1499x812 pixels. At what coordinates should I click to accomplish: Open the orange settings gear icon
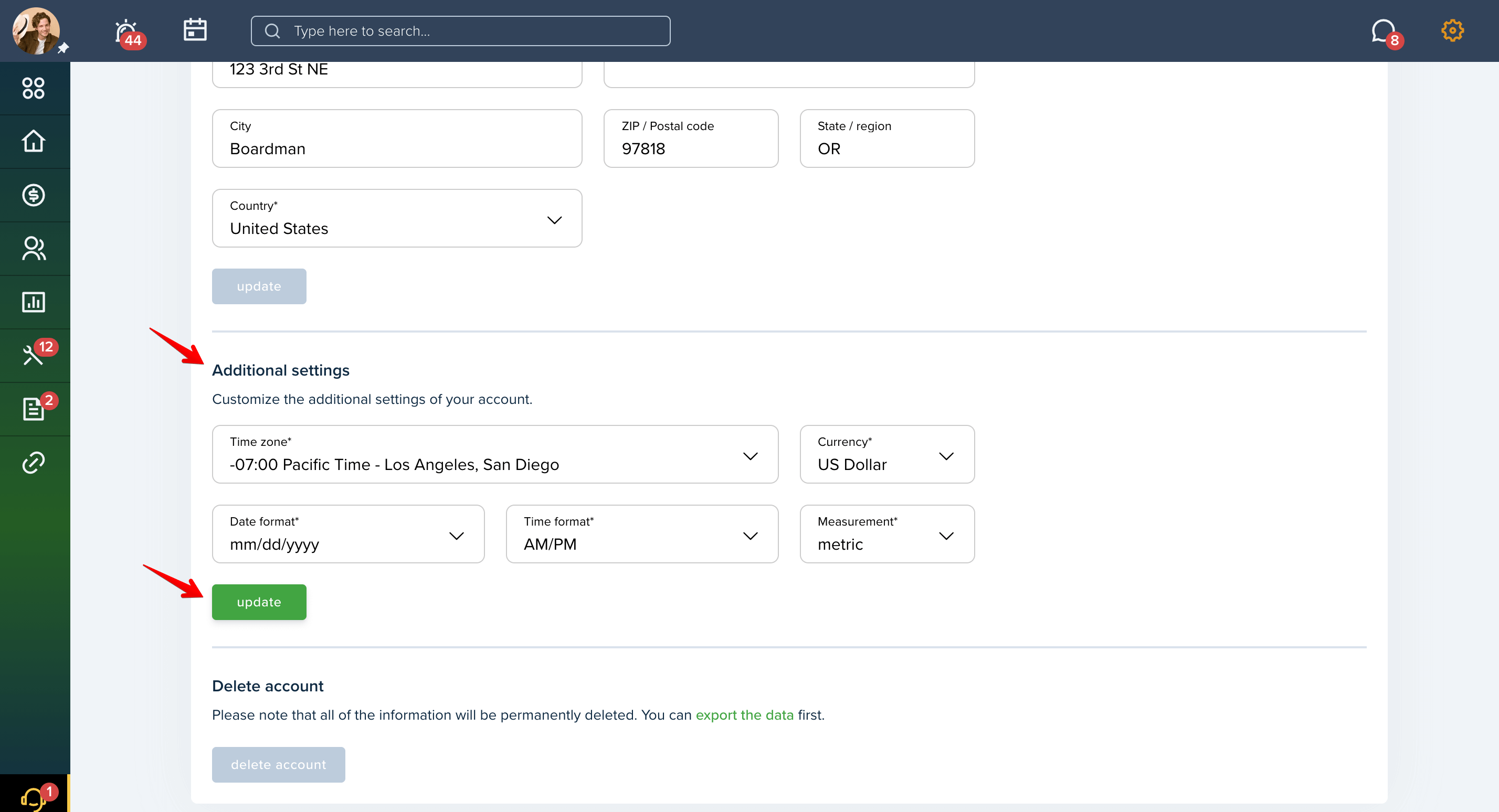[x=1452, y=30]
